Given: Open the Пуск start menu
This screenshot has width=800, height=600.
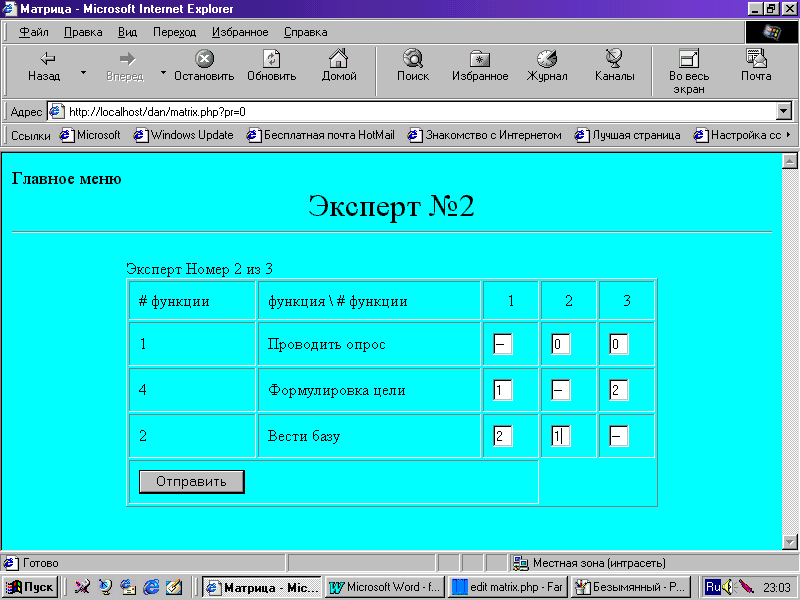Looking at the screenshot, I should [31, 587].
